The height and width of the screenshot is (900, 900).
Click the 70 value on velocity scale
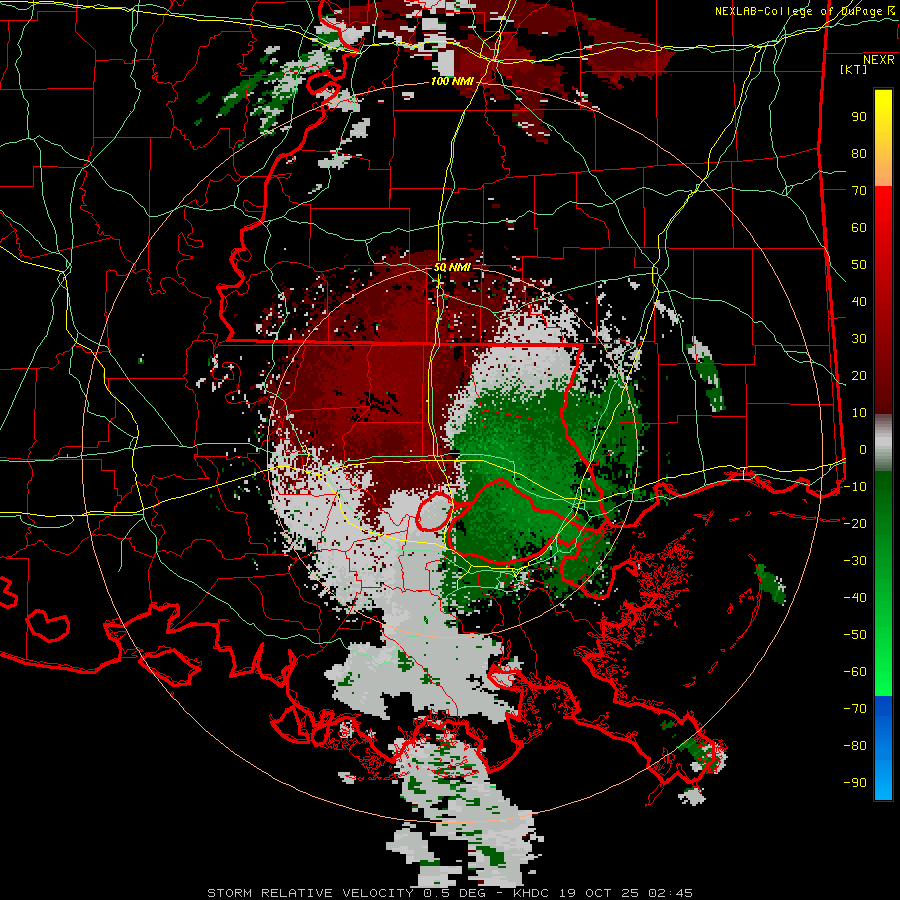pyautogui.click(x=859, y=191)
